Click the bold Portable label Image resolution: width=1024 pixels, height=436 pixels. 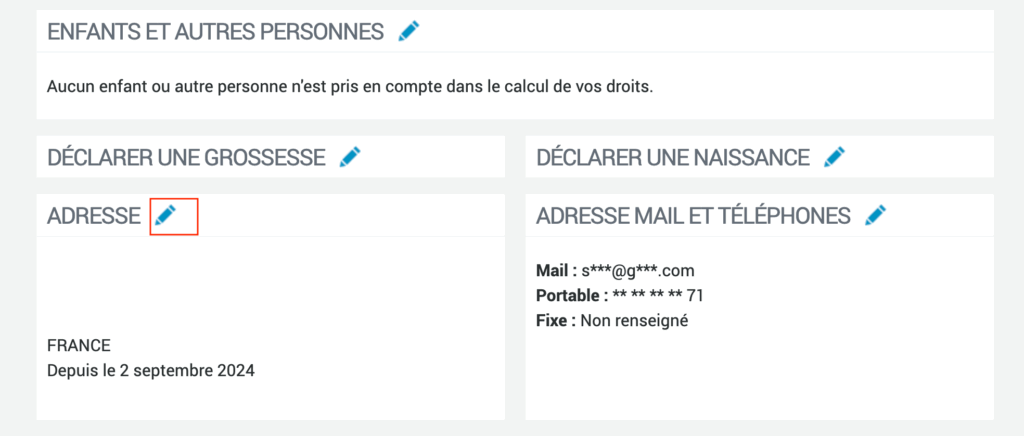click(572, 296)
